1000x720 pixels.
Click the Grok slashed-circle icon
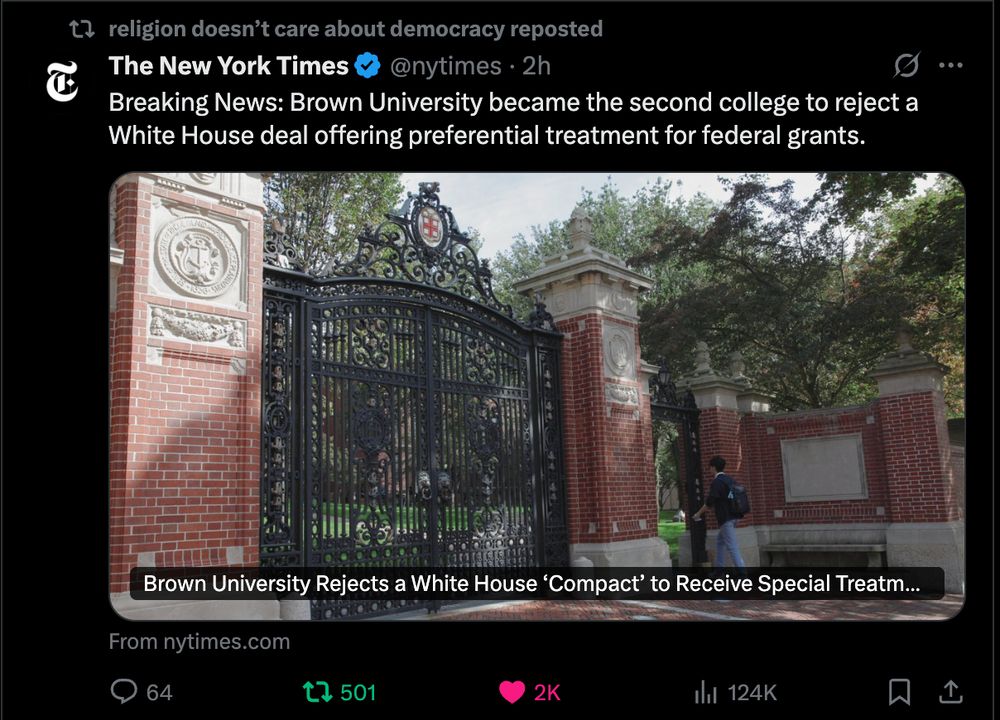(906, 65)
